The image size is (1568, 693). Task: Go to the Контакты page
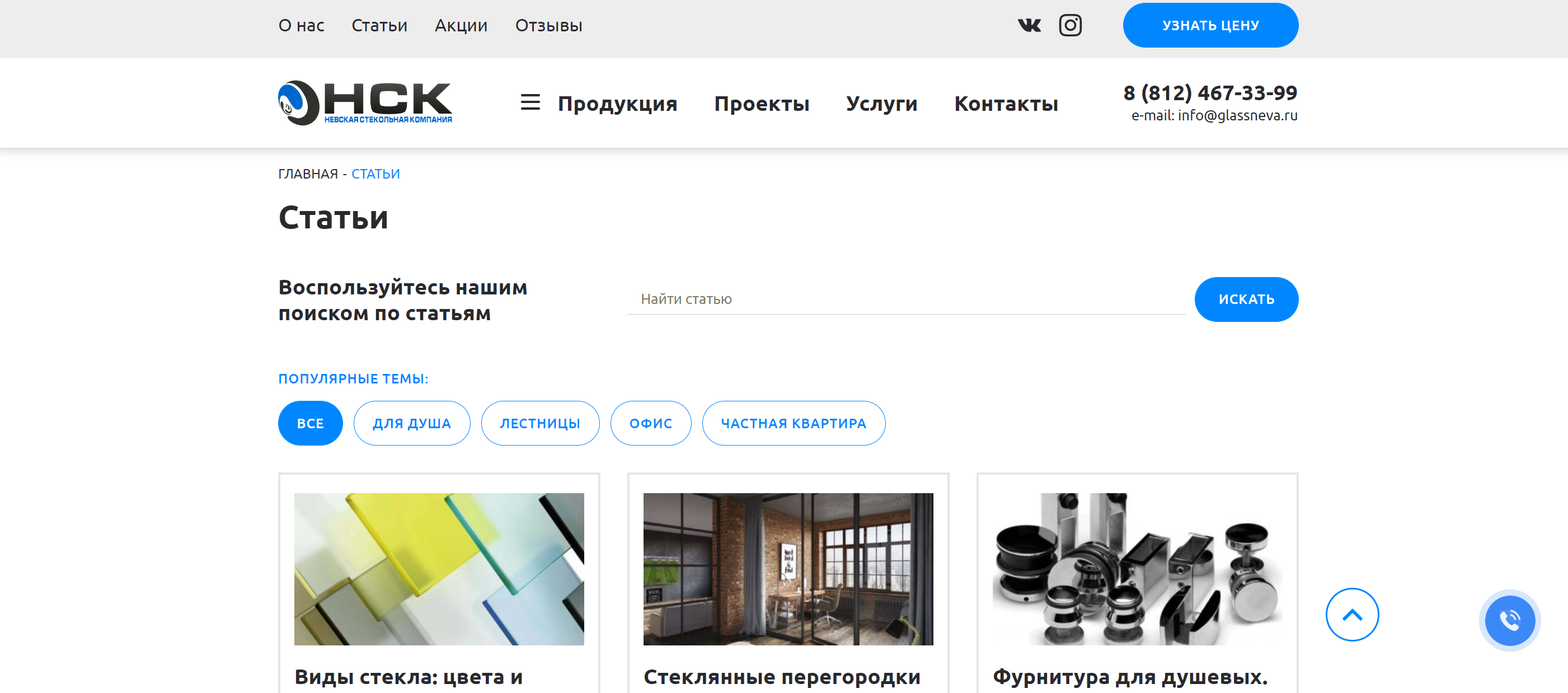(x=1006, y=104)
